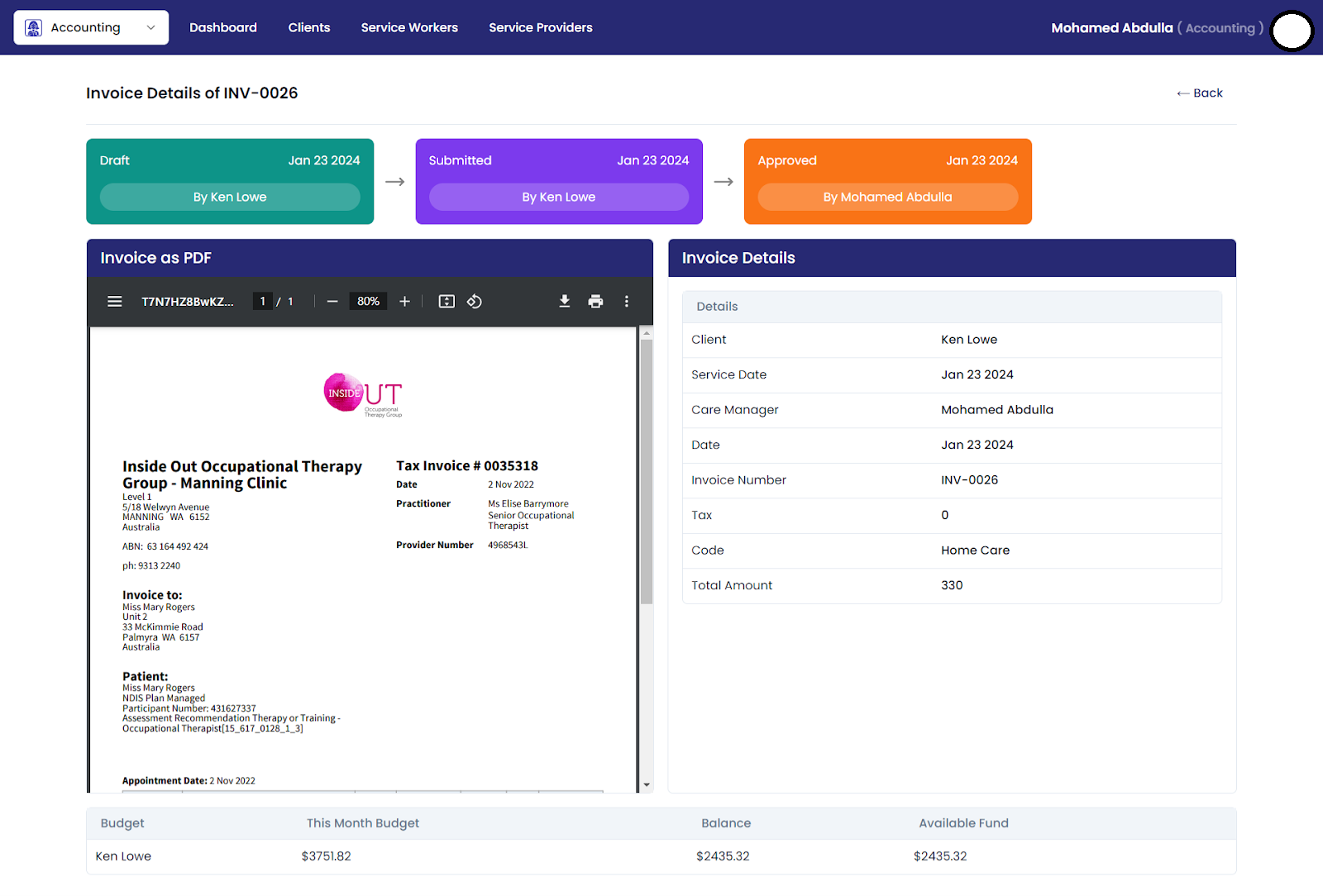This screenshot has width=1323, height=896.
Task: Click the Submitted By Ken Lowe pill
Action: coord(559,197)
